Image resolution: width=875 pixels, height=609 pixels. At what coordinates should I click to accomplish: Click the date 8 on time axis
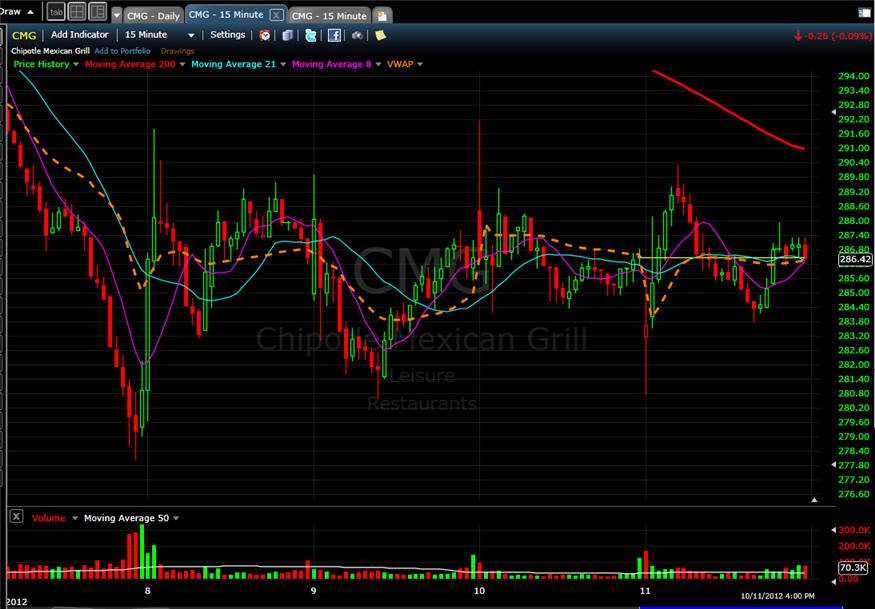click(147, 591)
